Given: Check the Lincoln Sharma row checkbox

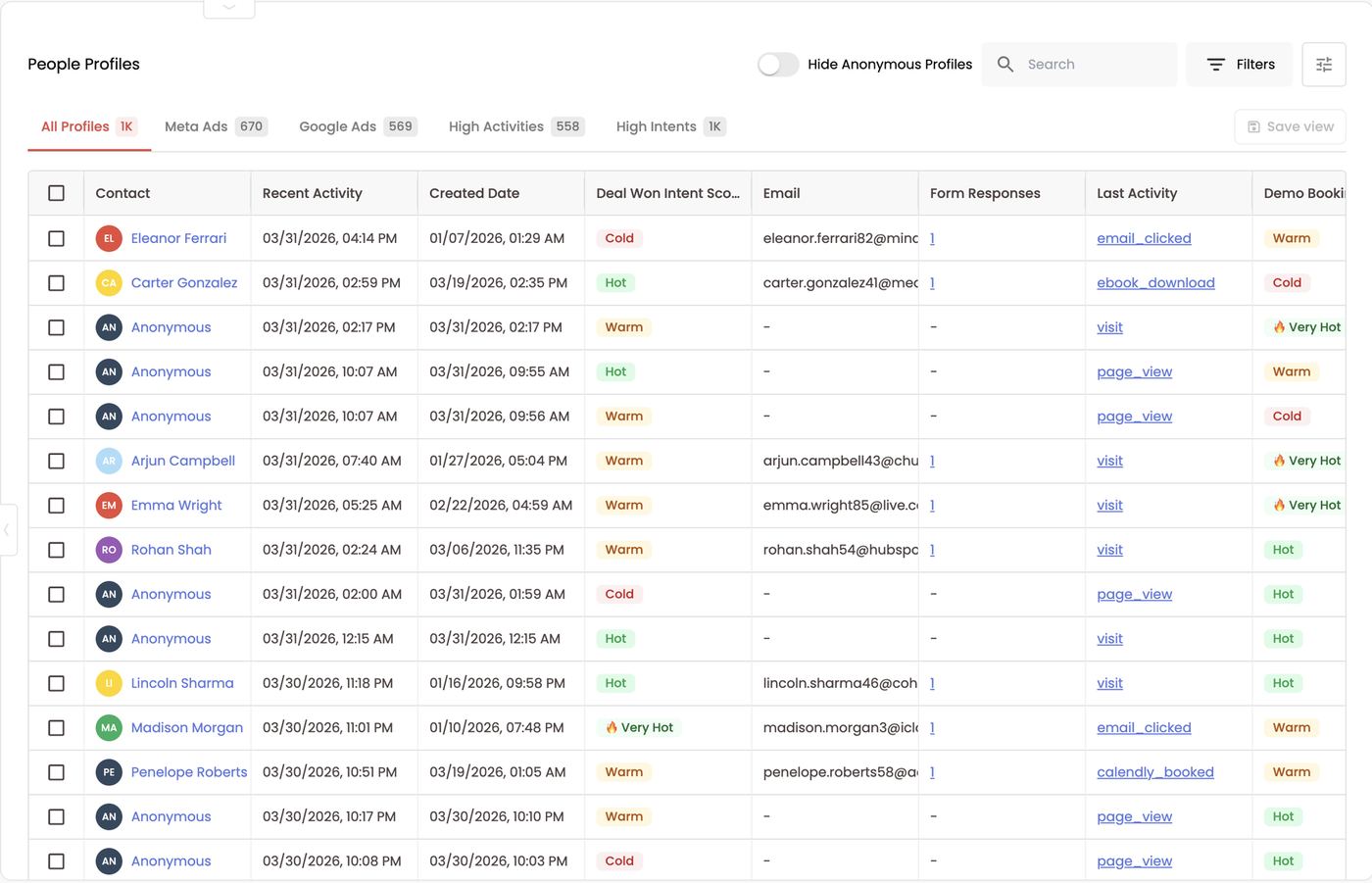Looking at the screenshot, I should [56, 683].
